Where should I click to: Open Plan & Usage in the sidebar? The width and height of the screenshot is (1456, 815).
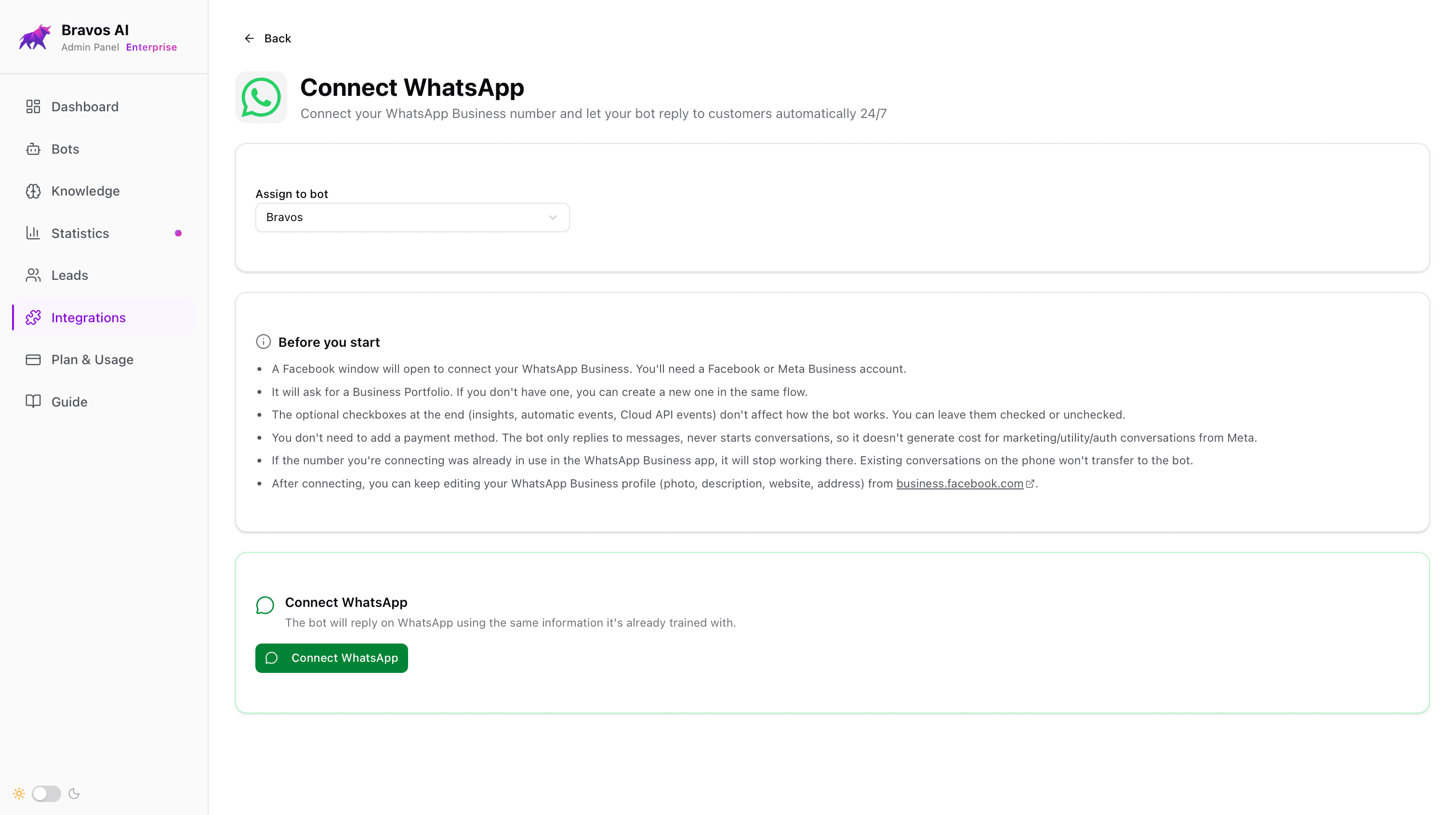(104, 359)
